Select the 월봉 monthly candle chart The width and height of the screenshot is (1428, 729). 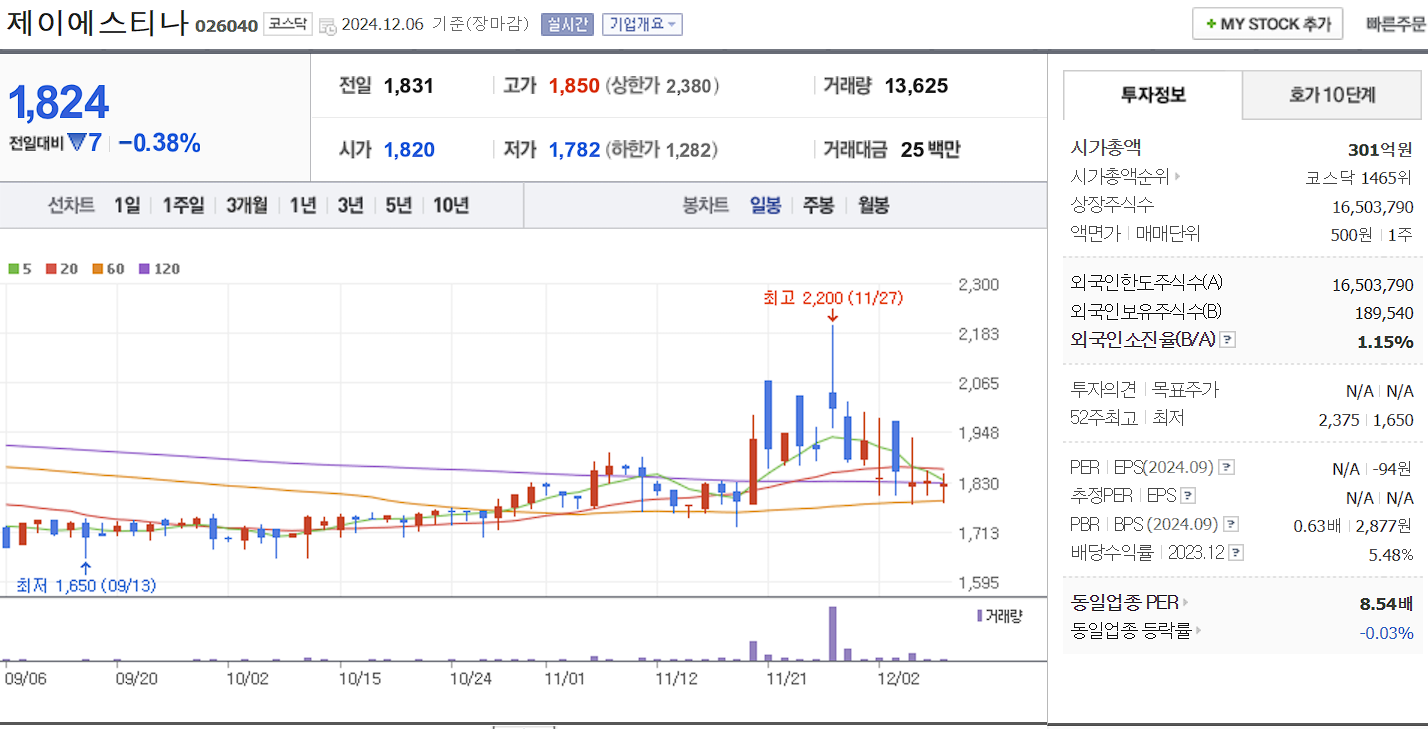click(x=873, y=206)
